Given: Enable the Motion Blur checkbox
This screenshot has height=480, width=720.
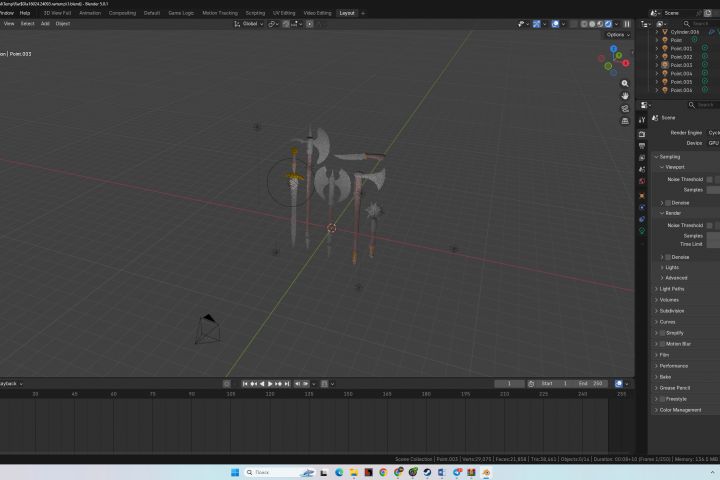Looking at the screenshot, I should [663, 344].
